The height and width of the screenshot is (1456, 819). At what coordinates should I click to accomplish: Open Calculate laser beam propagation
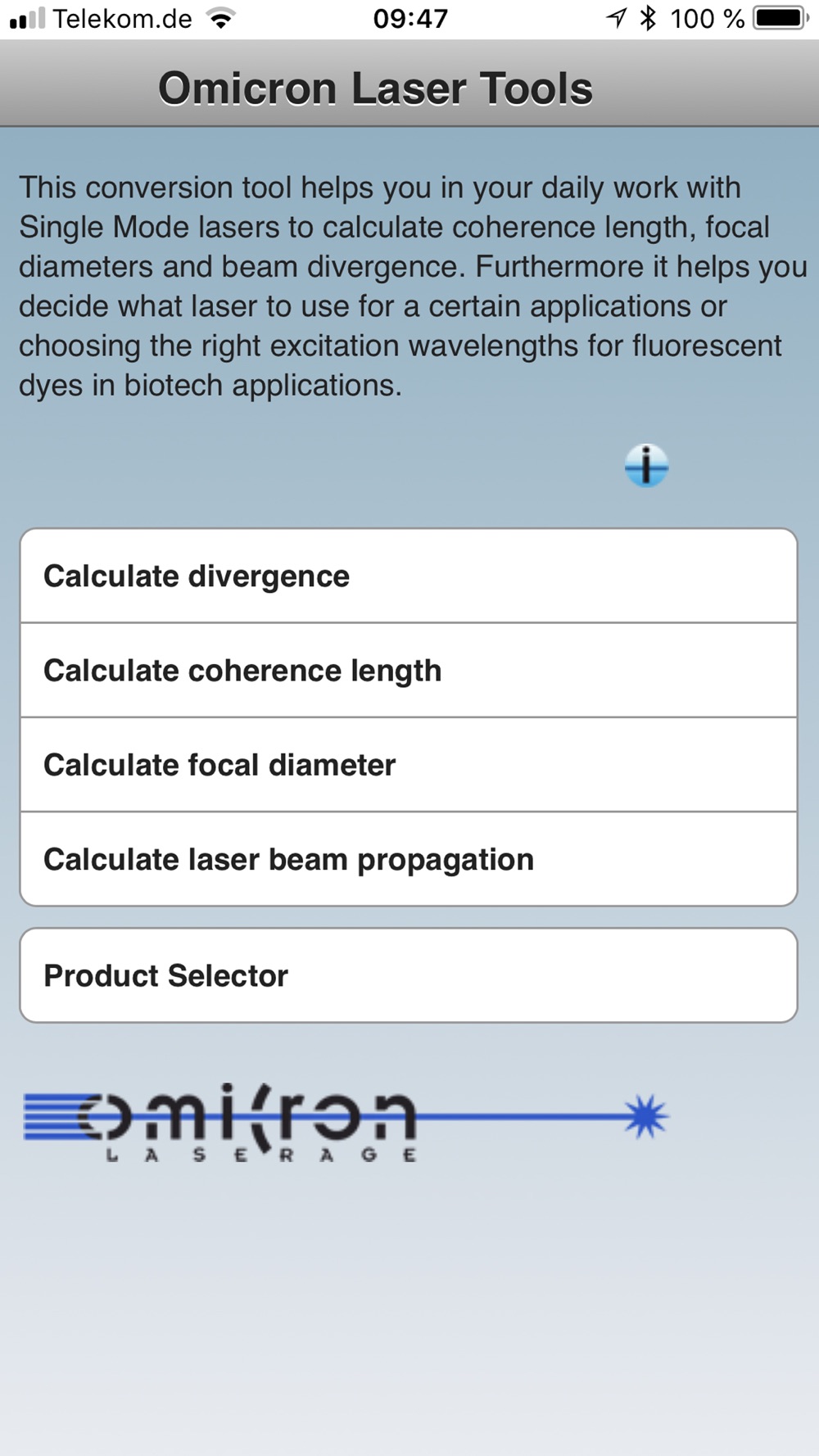coord(409,859)
